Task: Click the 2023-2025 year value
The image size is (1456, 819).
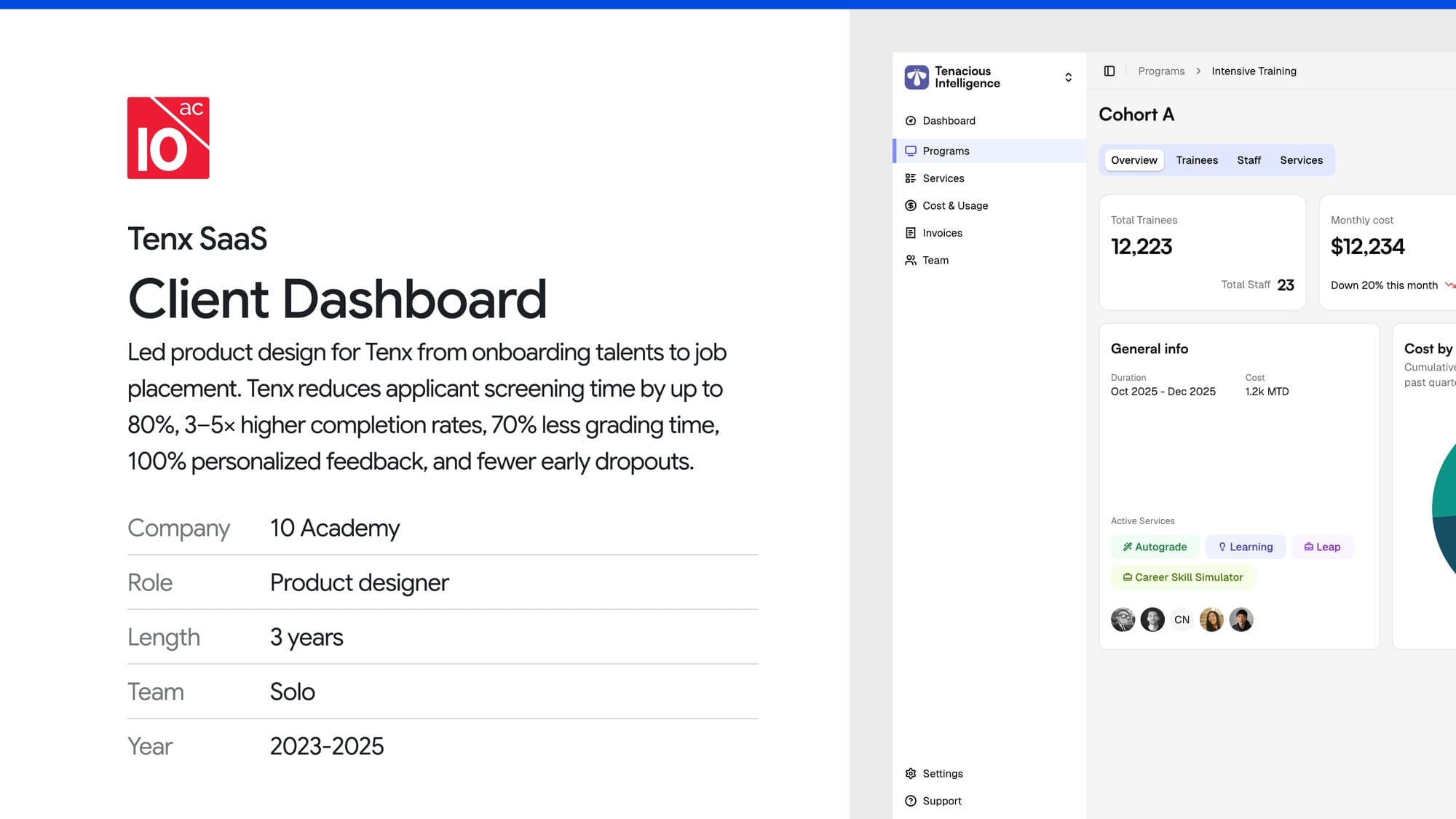Action: coord(327,746)
